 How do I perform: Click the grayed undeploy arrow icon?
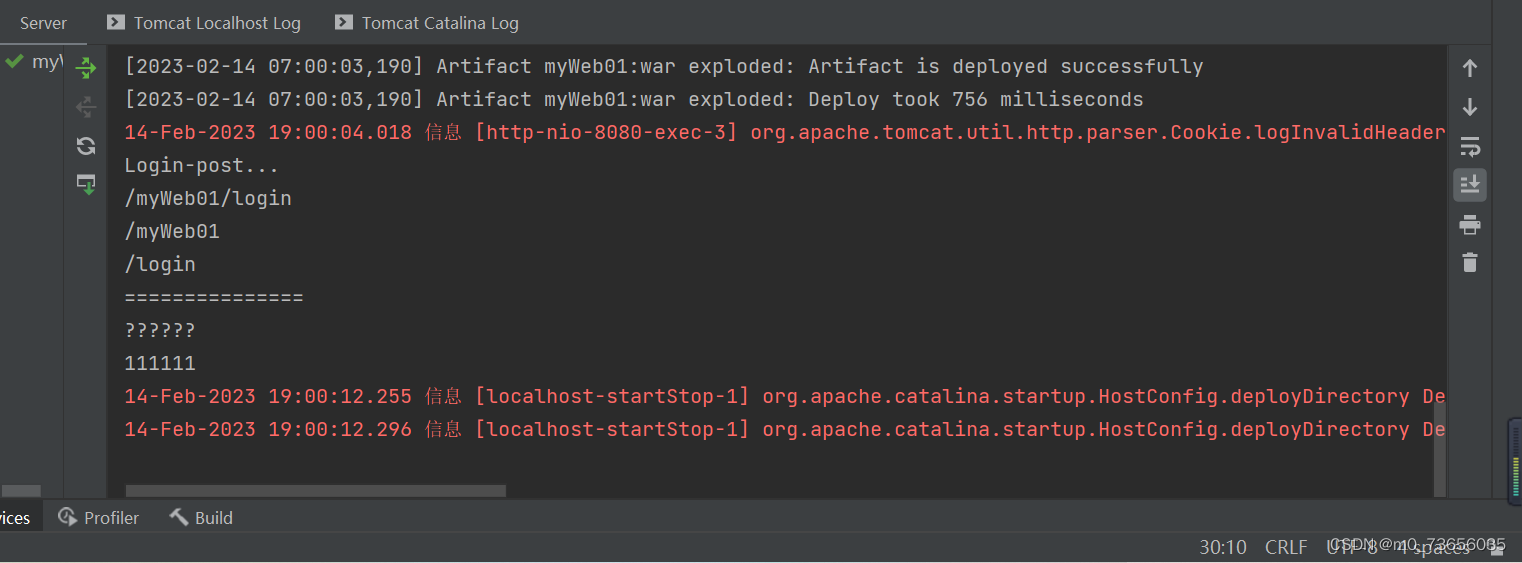86,107
